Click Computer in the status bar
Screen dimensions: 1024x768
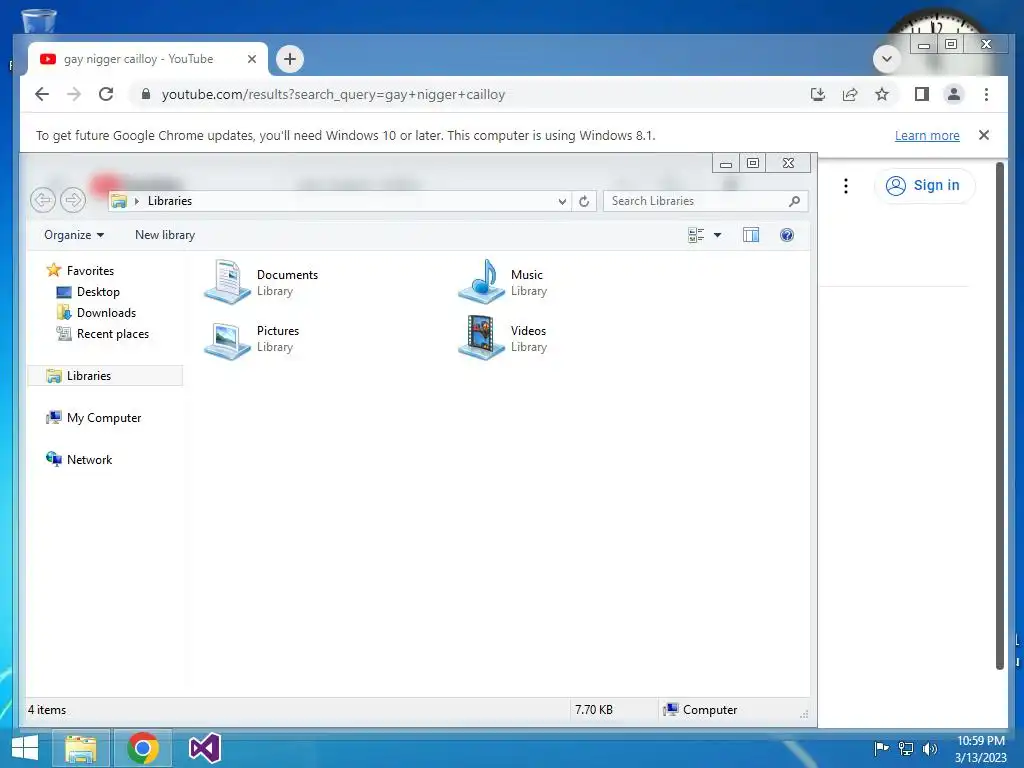point(700,709)
